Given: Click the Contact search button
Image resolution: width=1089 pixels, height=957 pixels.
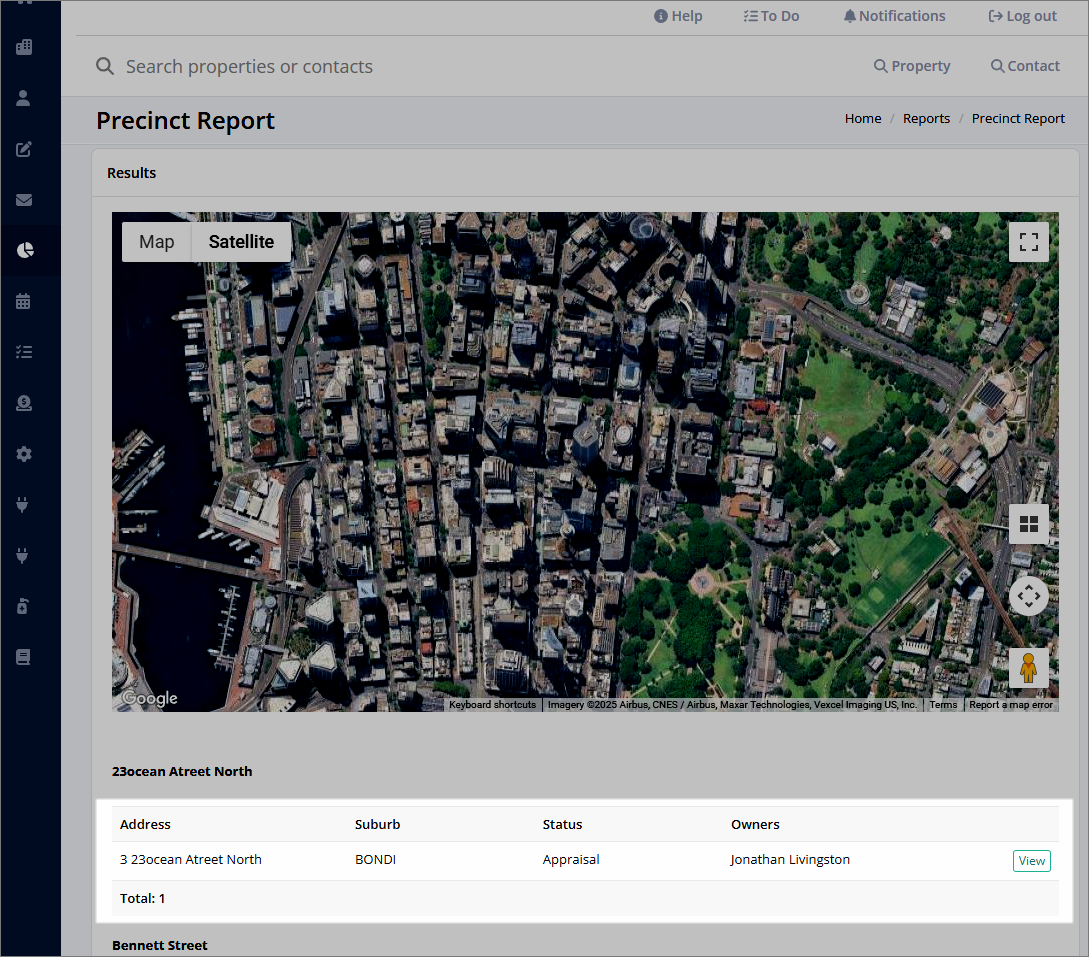Looking at the screenshot, I should point(1025,66).
